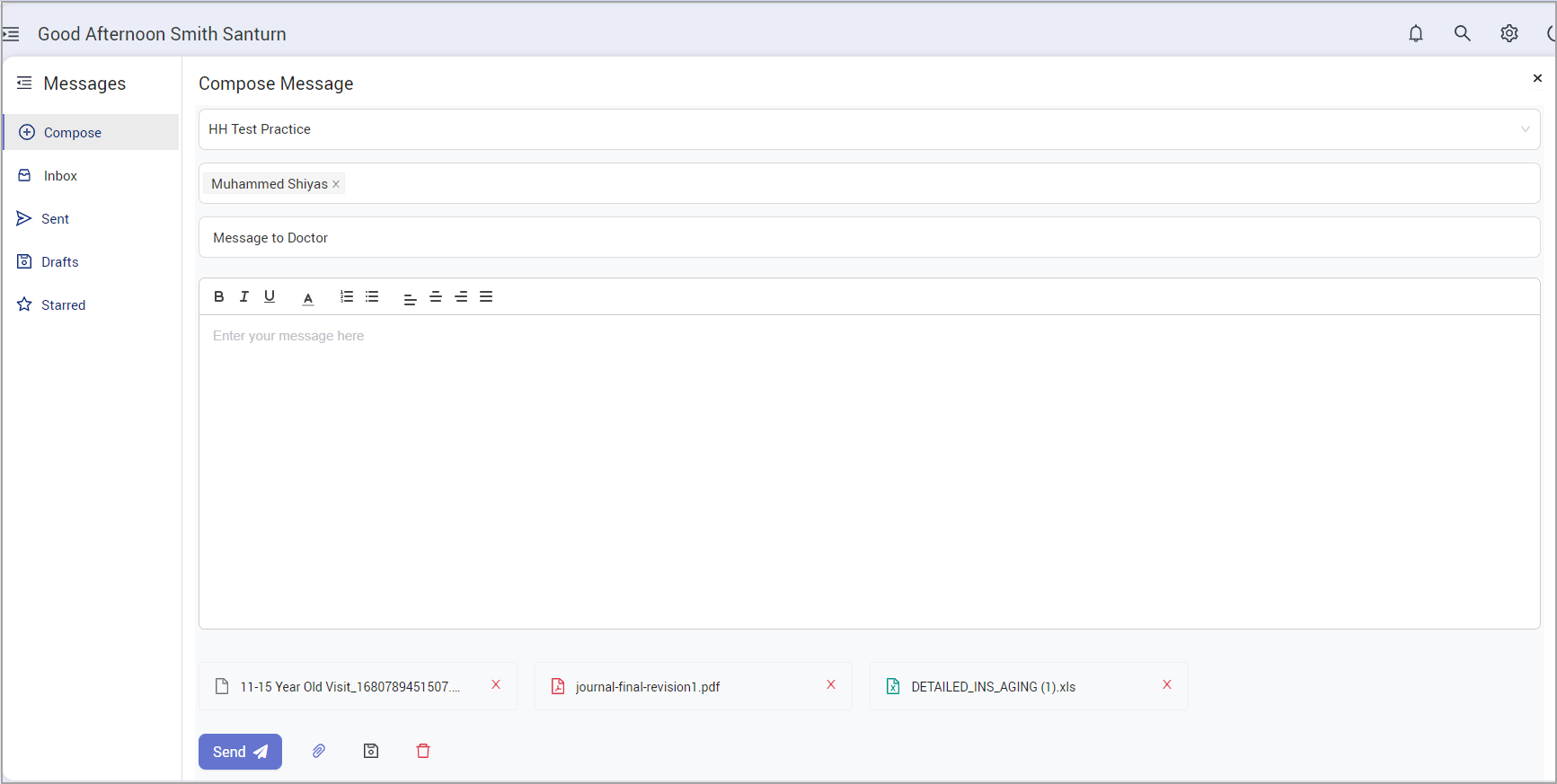Toggle the main navigation menu
1557x784 pixels.
point(11,34)
